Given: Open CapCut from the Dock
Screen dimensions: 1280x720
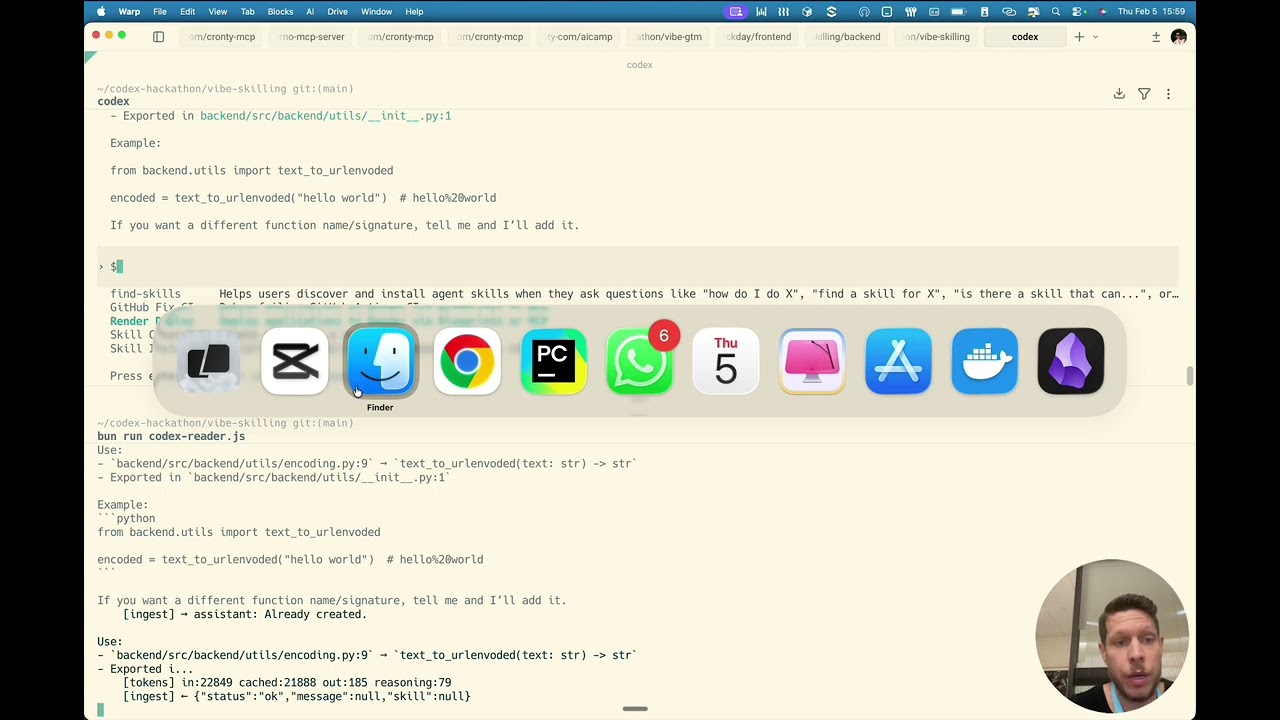Looking at the screenshot, I should point(295,361).
